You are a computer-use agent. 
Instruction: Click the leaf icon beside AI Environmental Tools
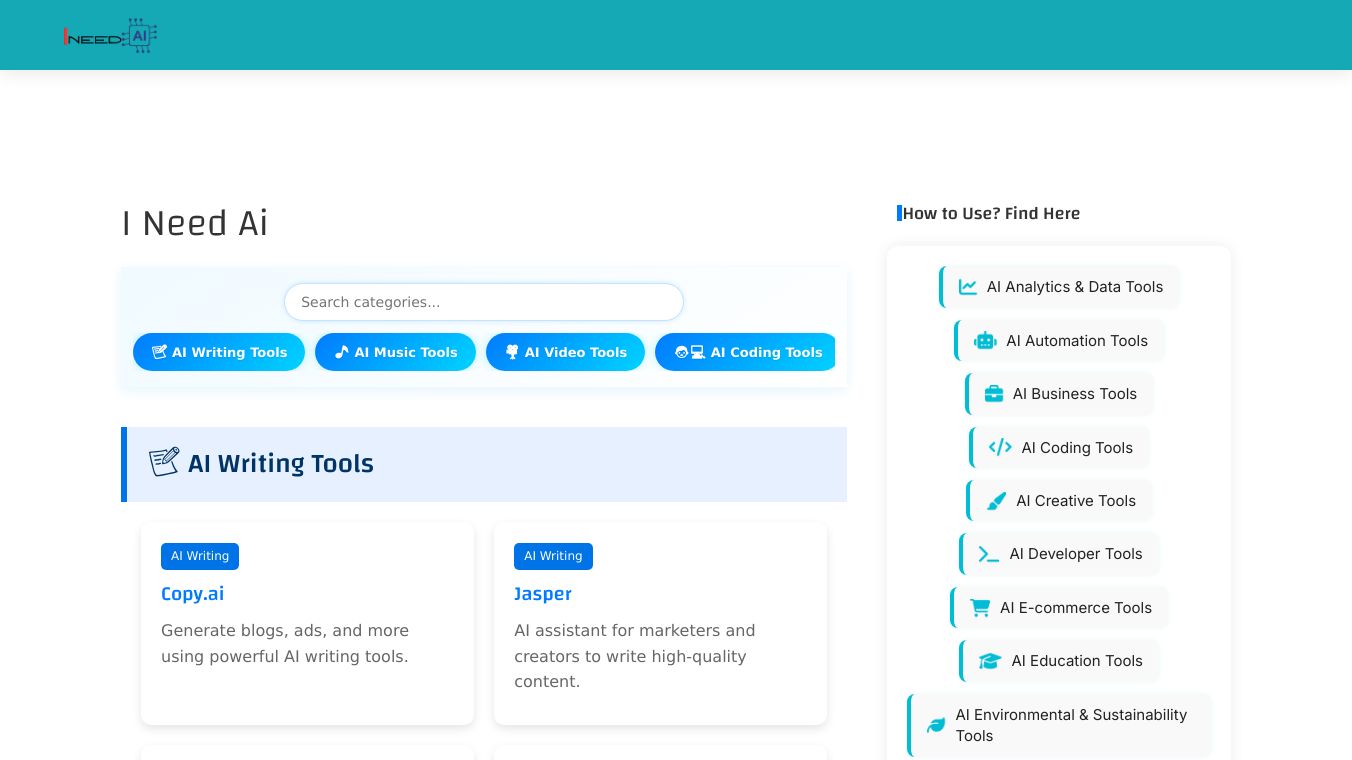[x=936, y=725]
